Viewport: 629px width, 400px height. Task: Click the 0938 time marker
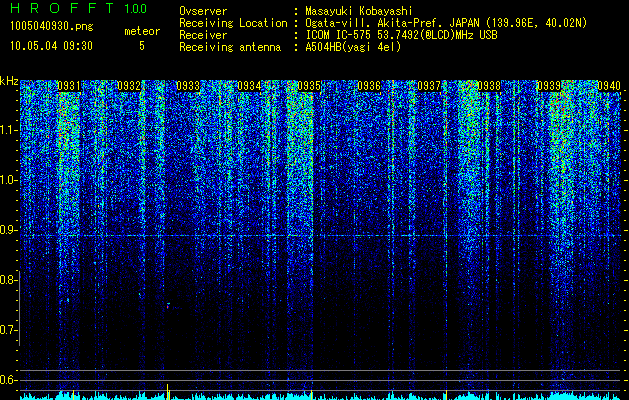[x=489, y=86]
